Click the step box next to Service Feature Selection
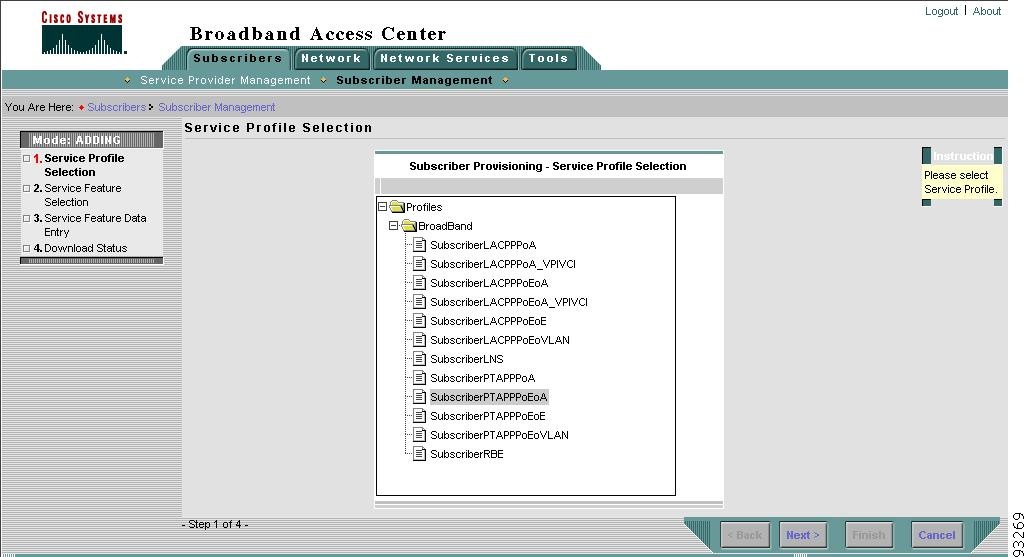Screen dimensions: 1027x557 point(27,189)
